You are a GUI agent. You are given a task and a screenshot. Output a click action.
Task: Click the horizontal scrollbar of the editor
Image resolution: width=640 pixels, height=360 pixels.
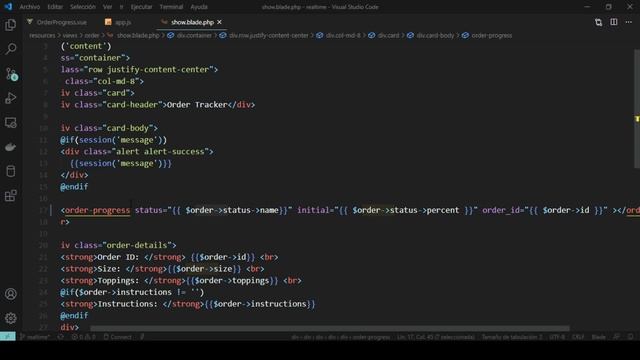coord(330,328)
